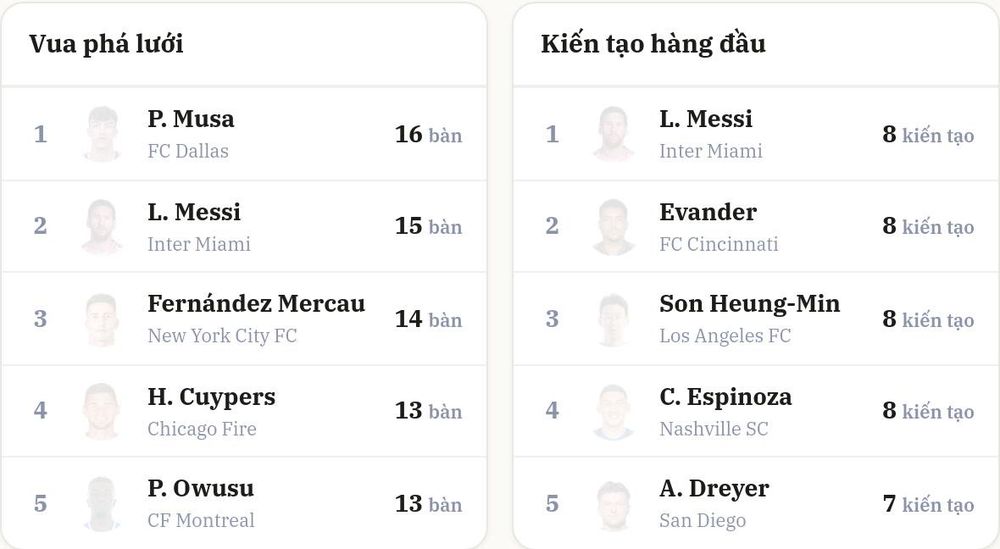Viewport: 1000px width, 549px height.
Task: Select L. Messi's avatar in top assists
Action: [x=614, y=134]
